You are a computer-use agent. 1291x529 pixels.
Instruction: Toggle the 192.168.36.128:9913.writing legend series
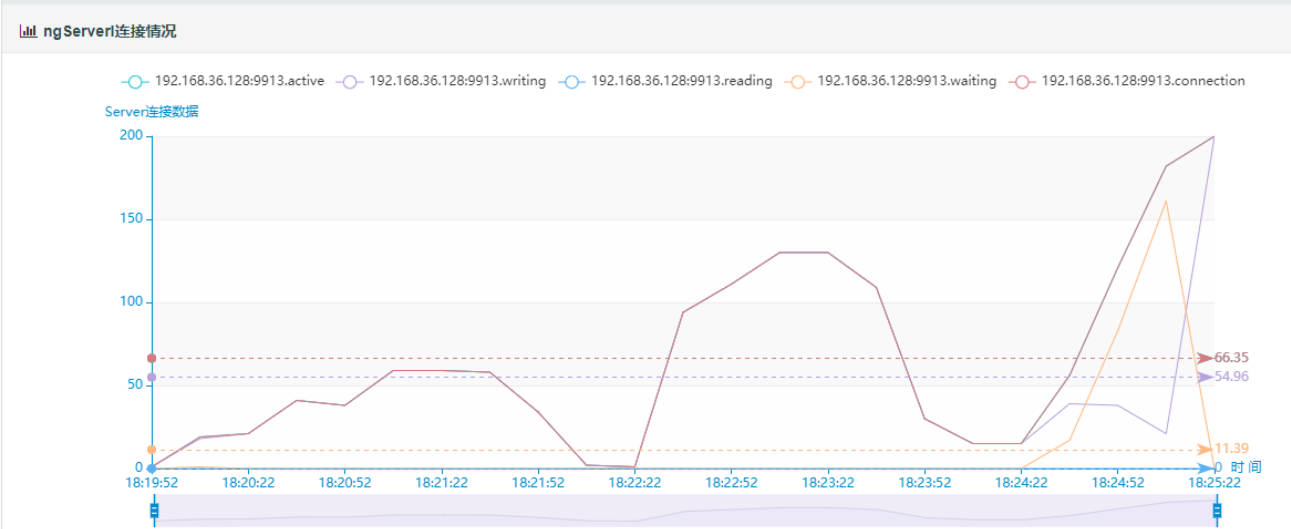(441, 81)
